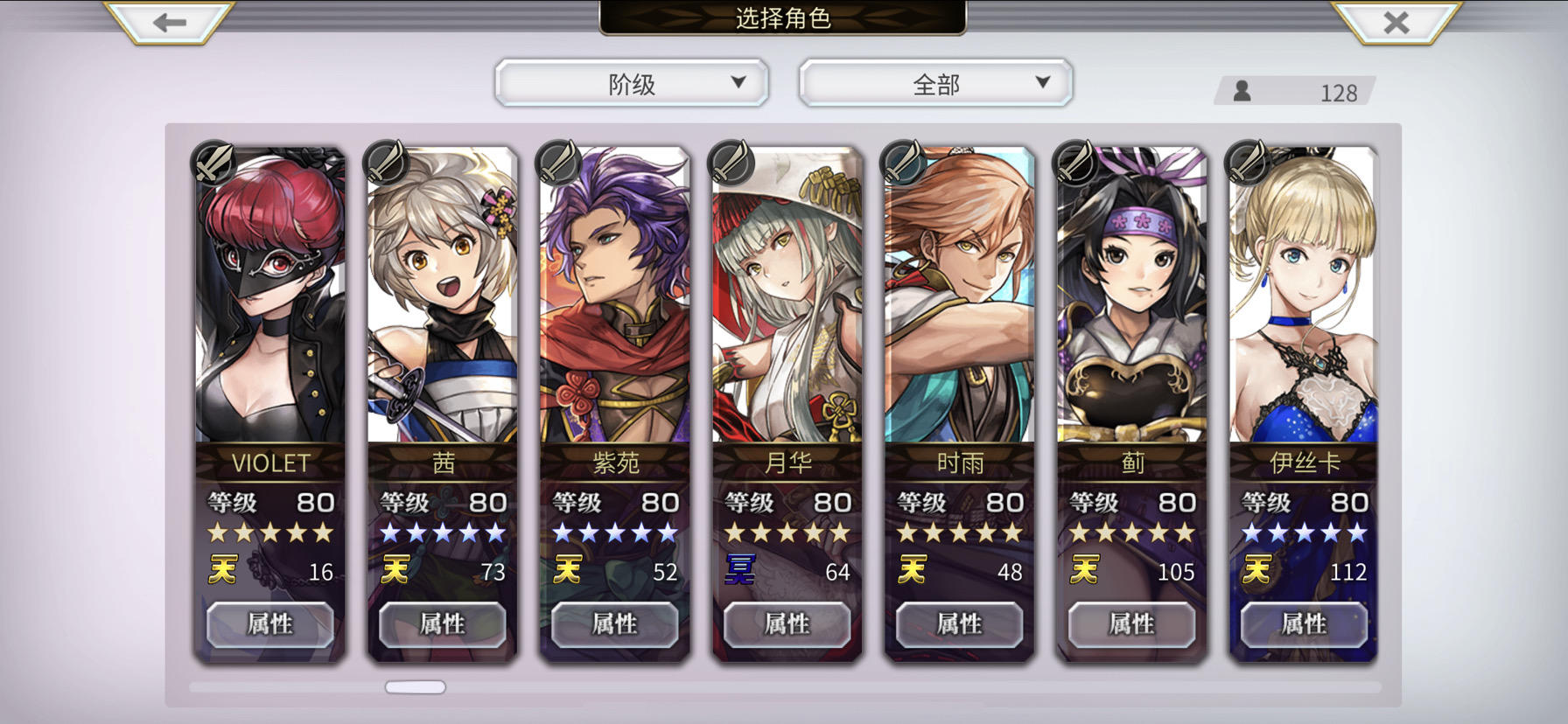Select the 时雨 character portrait
The width and height of the screenshot is (1568, 724).
tap(959, 296)
